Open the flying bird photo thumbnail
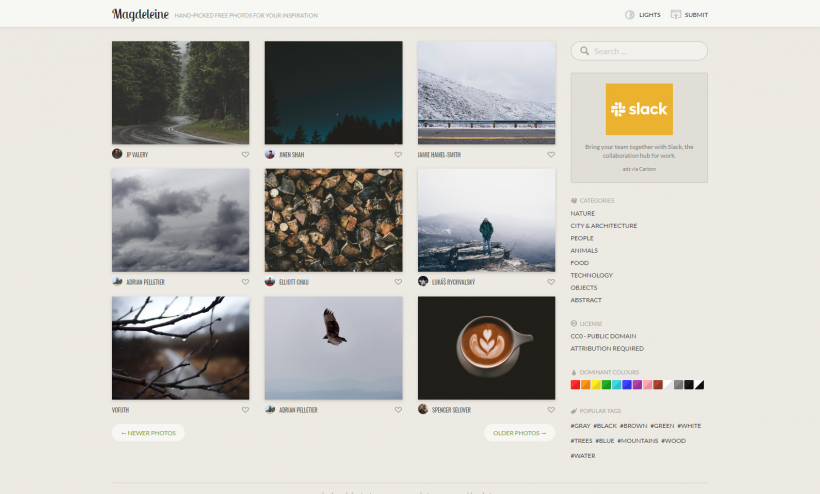The width and height of the screenshot is (820, 494). 334,348
